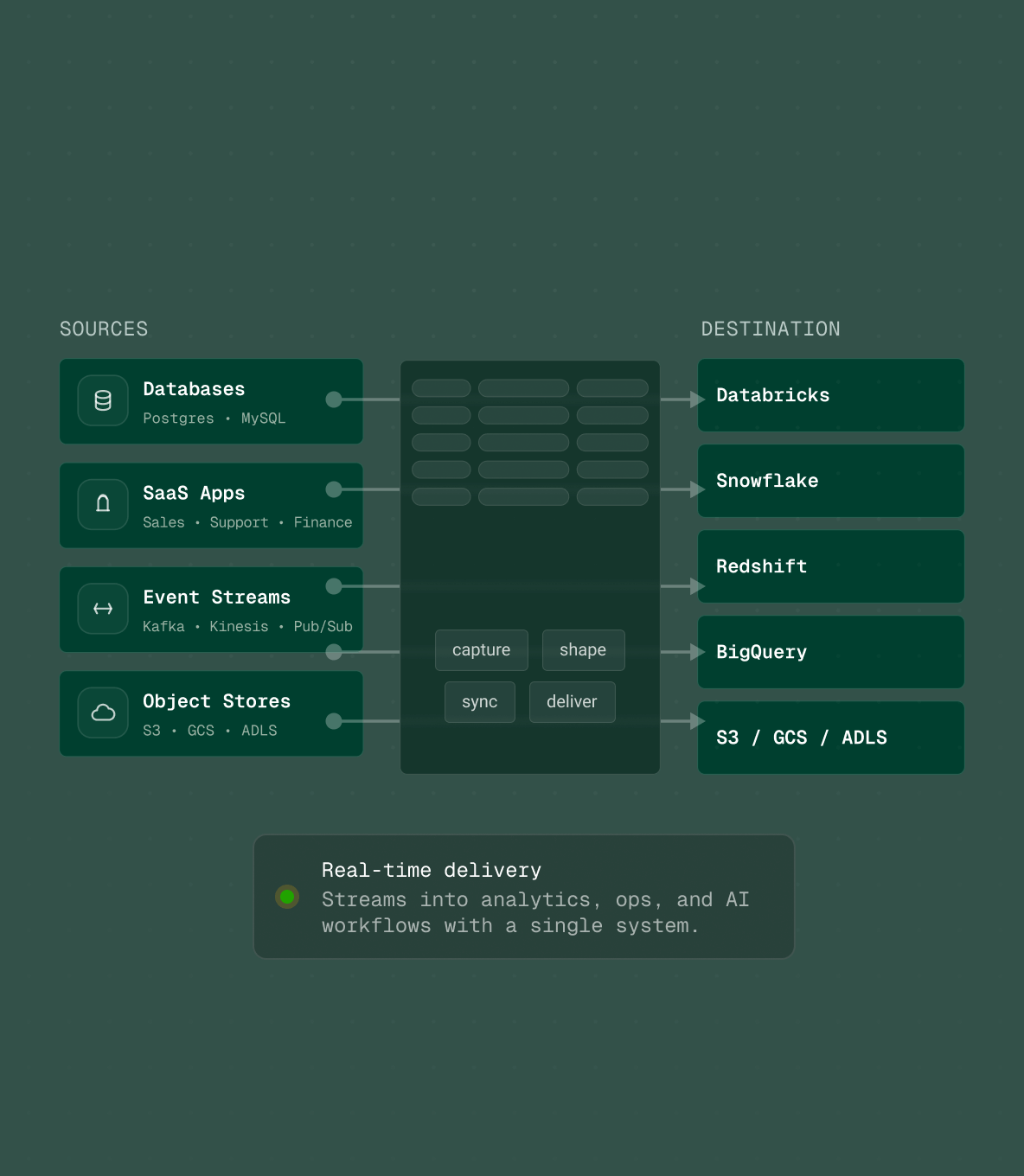Select the Redshift destination card
The width and height of the screenshot is (1024, 1176).
tap(831, 566)
